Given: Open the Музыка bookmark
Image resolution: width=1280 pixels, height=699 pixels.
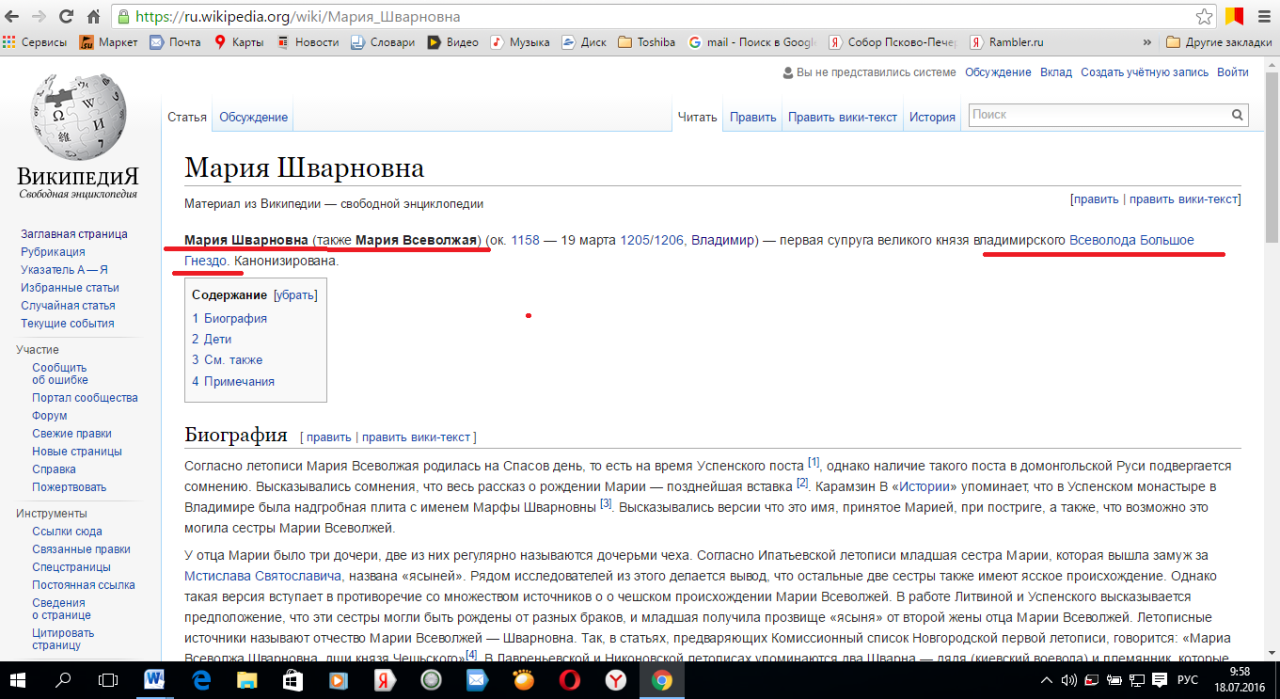Looking at the screenshot, I should point(520,42).
